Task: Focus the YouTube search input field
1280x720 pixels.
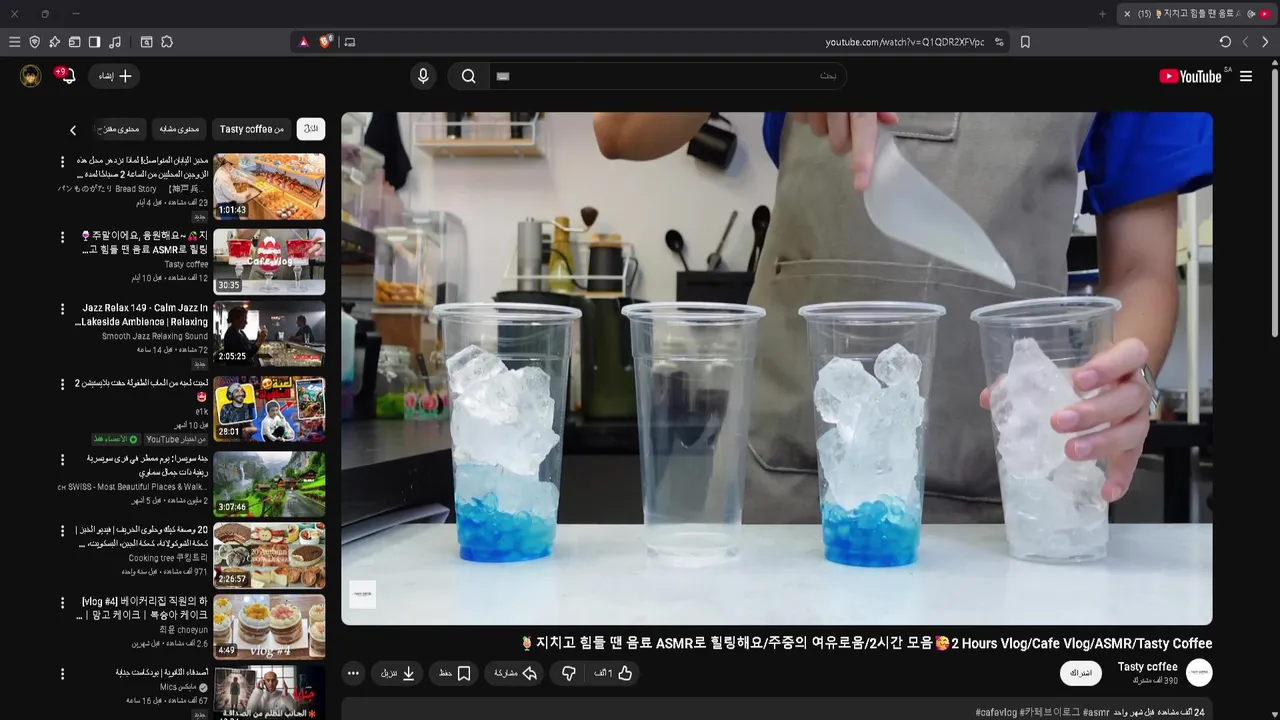Action: click(x=668, y=76)
